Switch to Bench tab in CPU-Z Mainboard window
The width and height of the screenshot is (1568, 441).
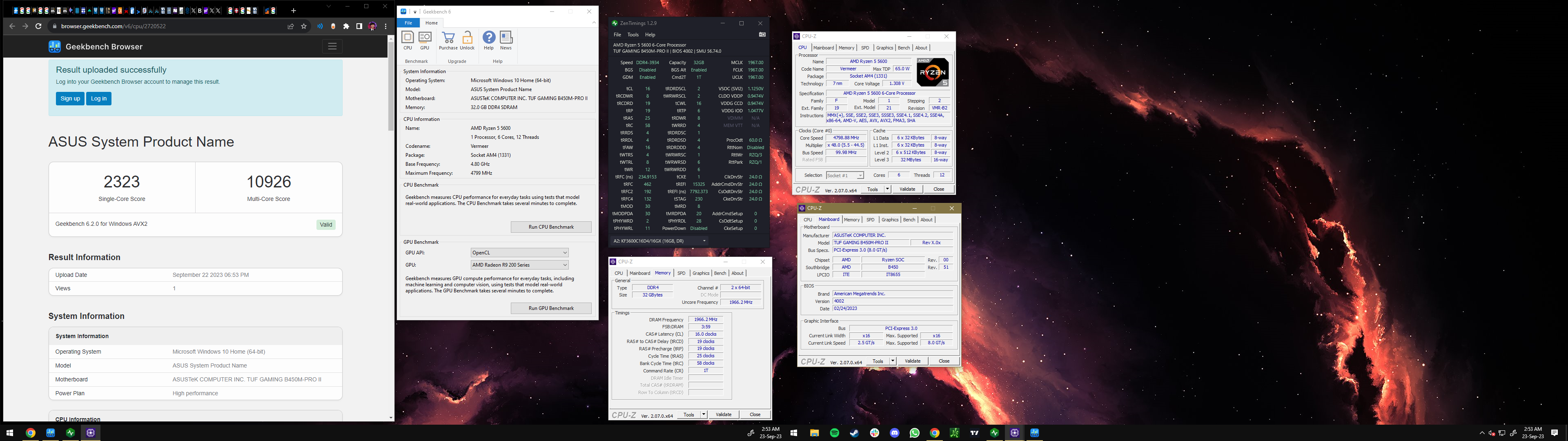click(x=909, y=220)
